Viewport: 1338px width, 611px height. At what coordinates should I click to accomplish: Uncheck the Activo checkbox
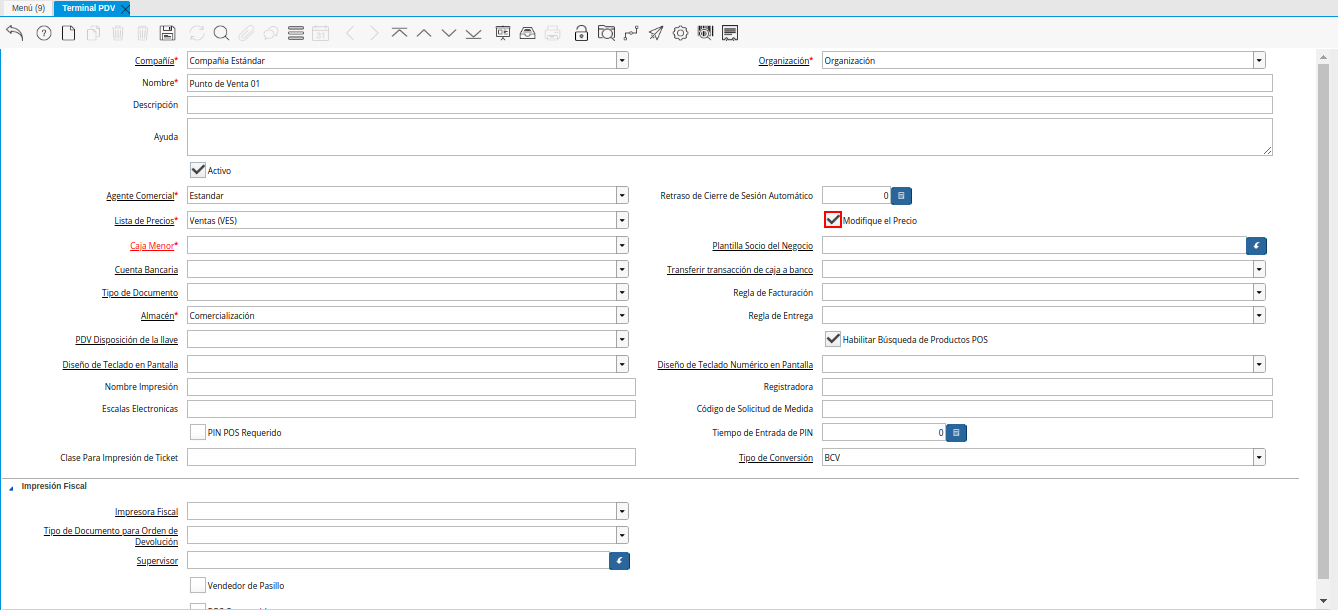pos(198,170)
